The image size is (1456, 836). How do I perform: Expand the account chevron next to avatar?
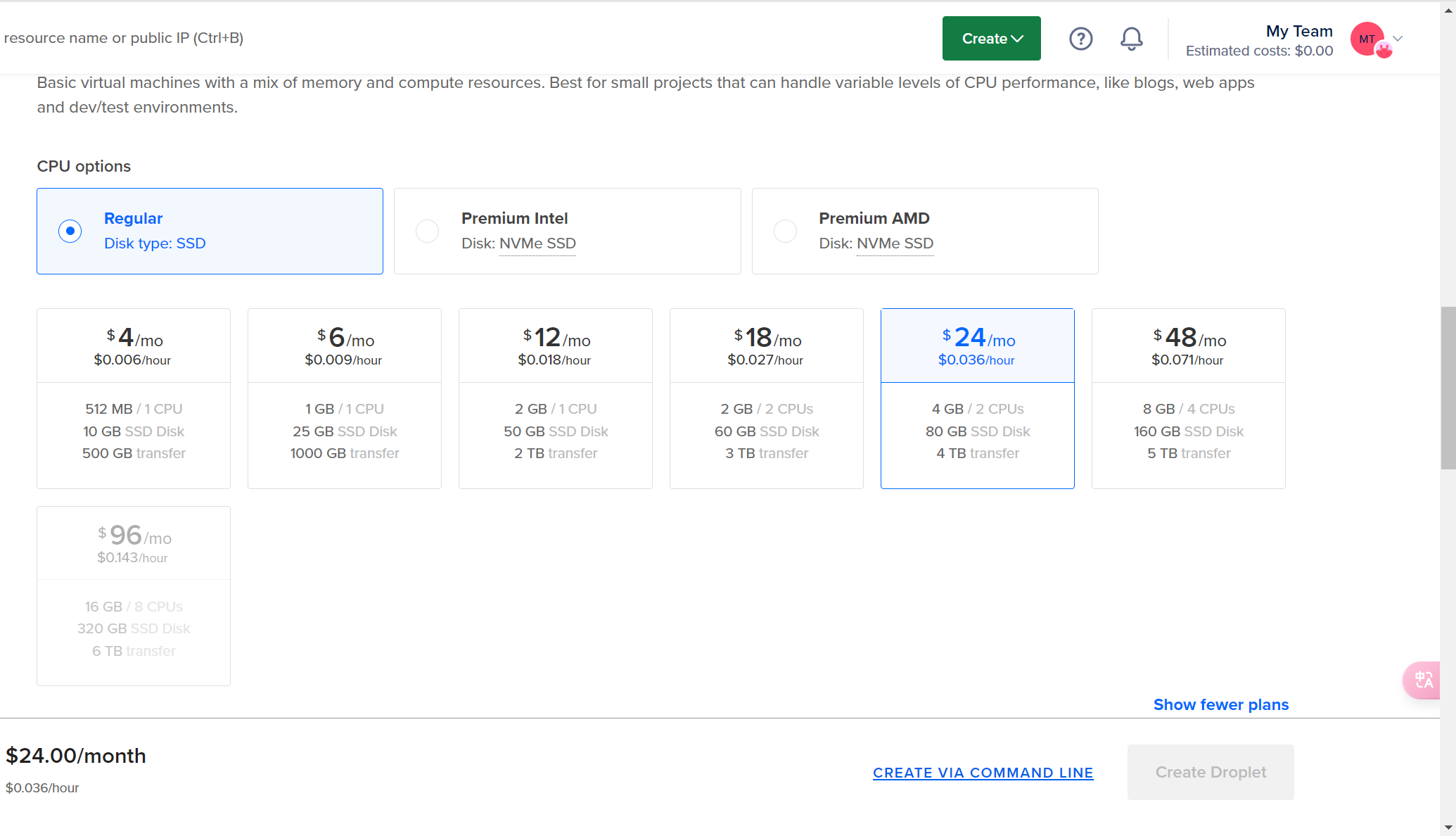pos(1398,39)
